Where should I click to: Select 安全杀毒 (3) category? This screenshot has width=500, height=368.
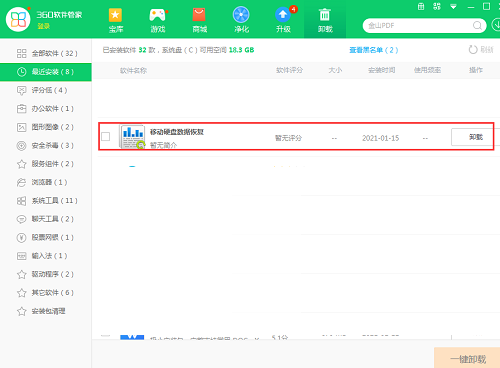[x=46, y=145]
